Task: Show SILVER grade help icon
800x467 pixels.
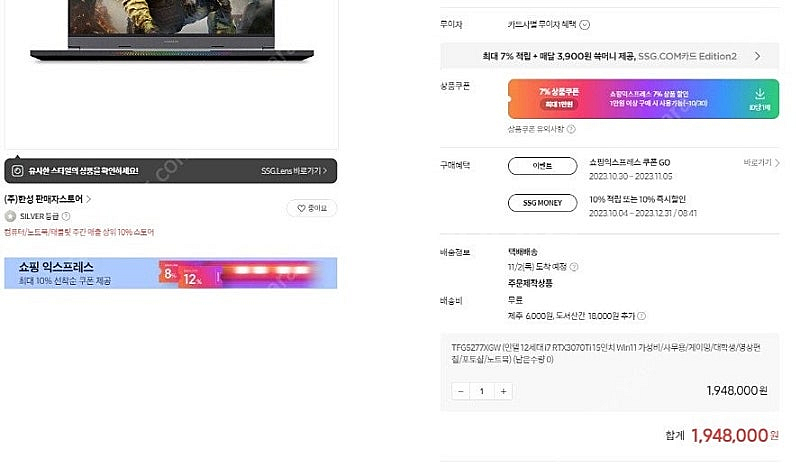Action: [66, 216]
